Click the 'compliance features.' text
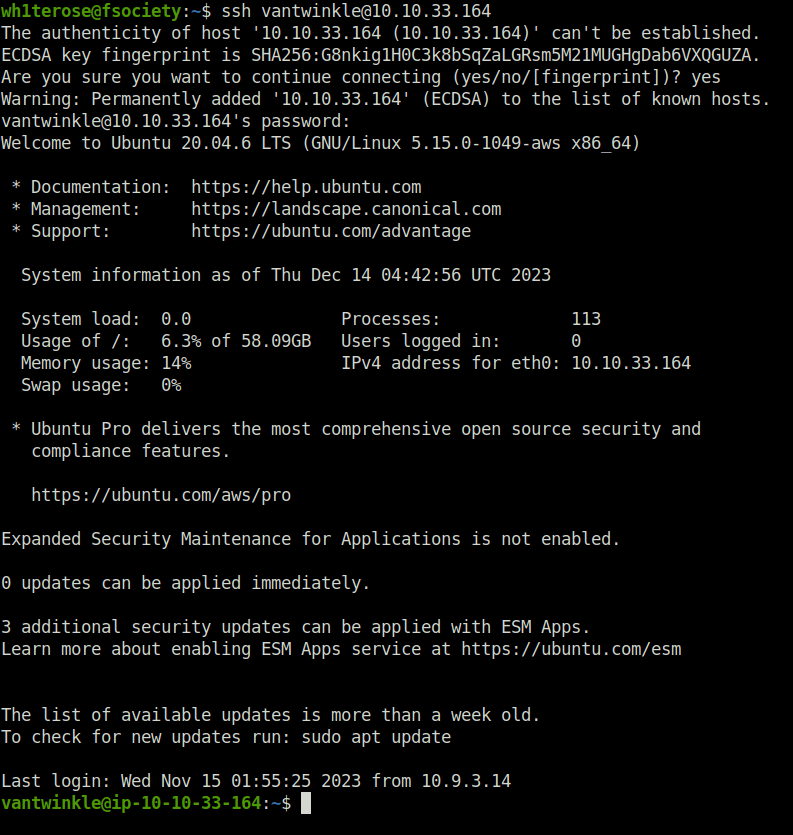Image resolution: width=793 pixels, height=835 pixels. coord(130,451)
